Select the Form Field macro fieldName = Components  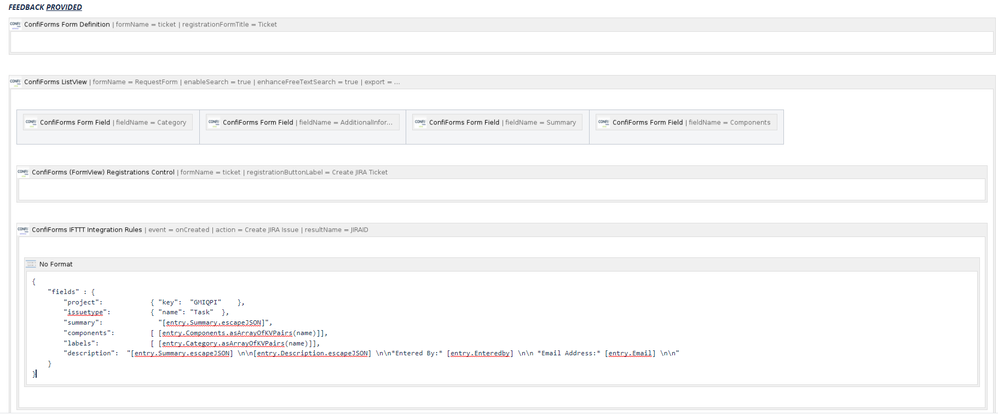coord(686,122)
